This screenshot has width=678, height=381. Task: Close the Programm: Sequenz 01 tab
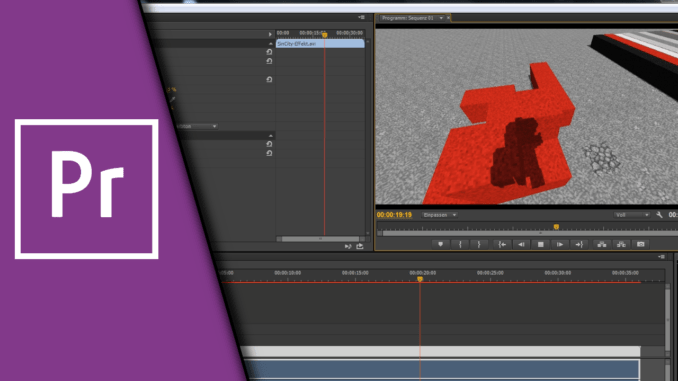[448, 18]
